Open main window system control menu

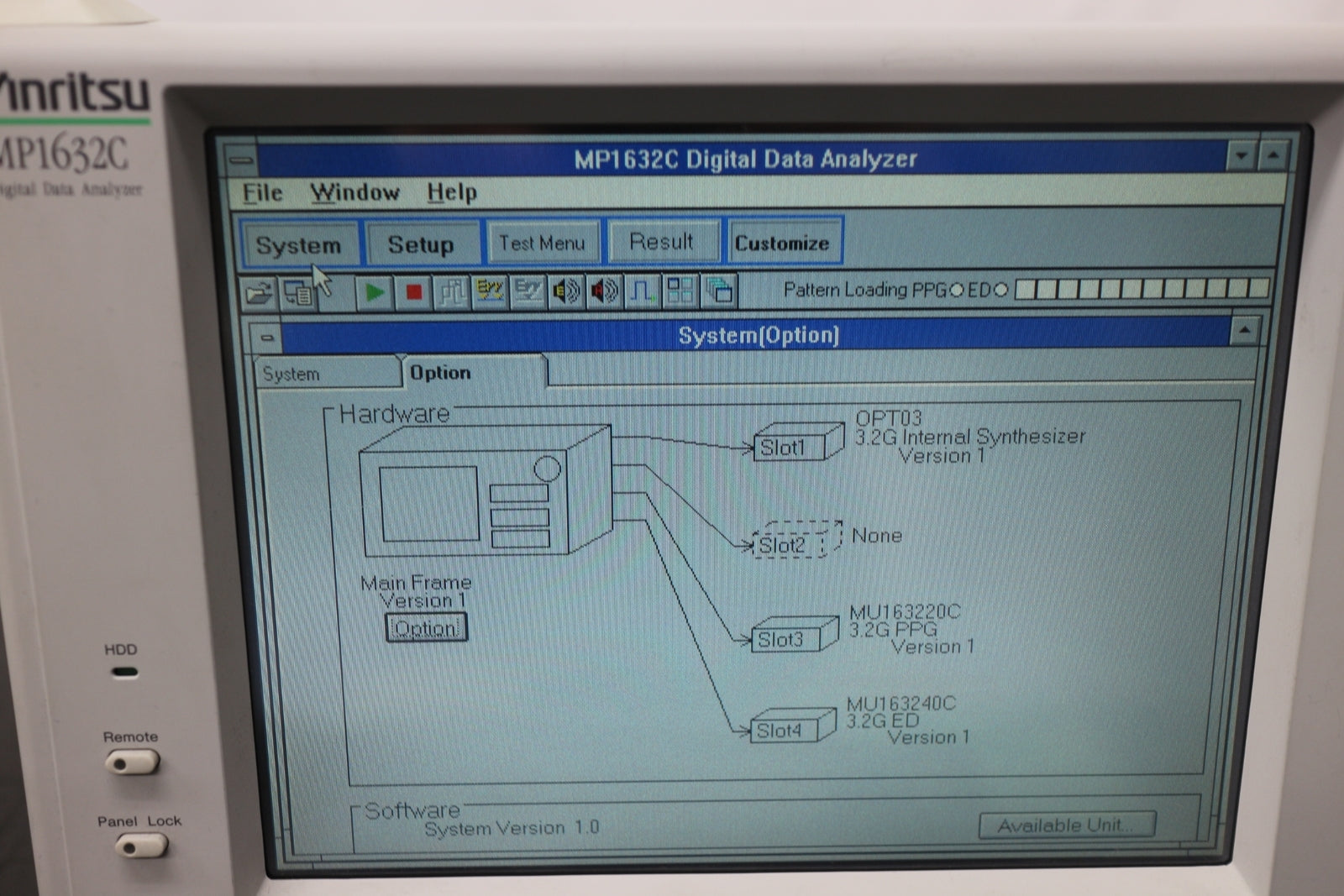click(x=240, y=159)
